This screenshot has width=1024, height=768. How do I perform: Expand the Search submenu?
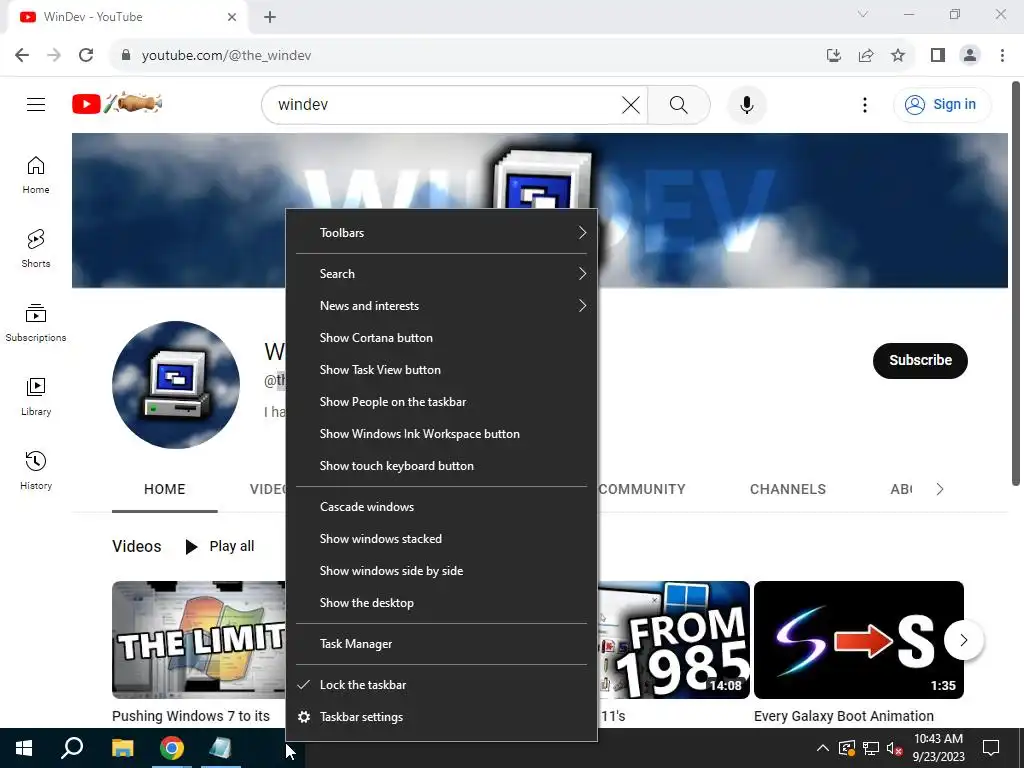point(441,274)
